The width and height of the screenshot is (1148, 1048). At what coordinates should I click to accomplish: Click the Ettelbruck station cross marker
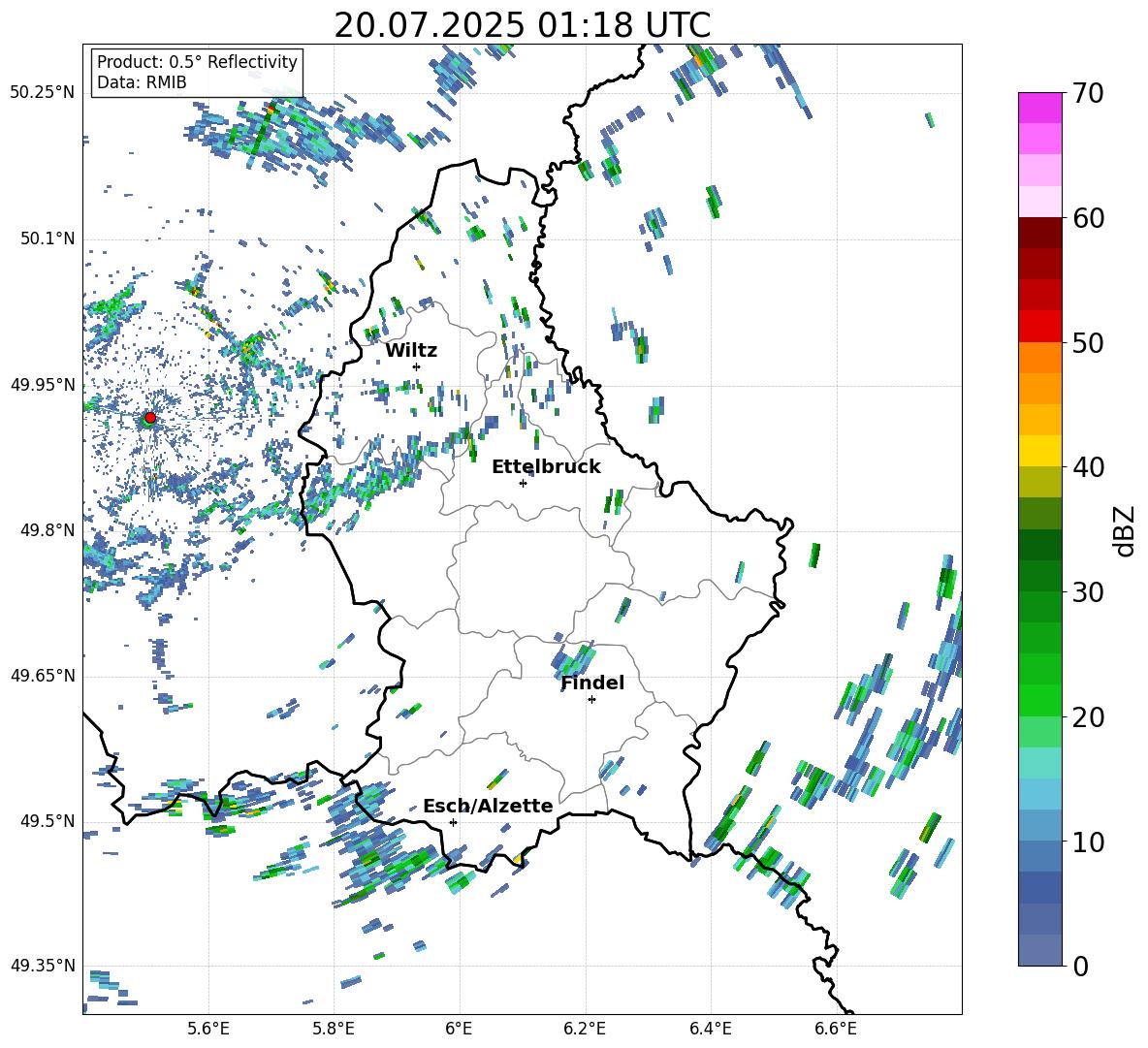(x=523, y=483)
